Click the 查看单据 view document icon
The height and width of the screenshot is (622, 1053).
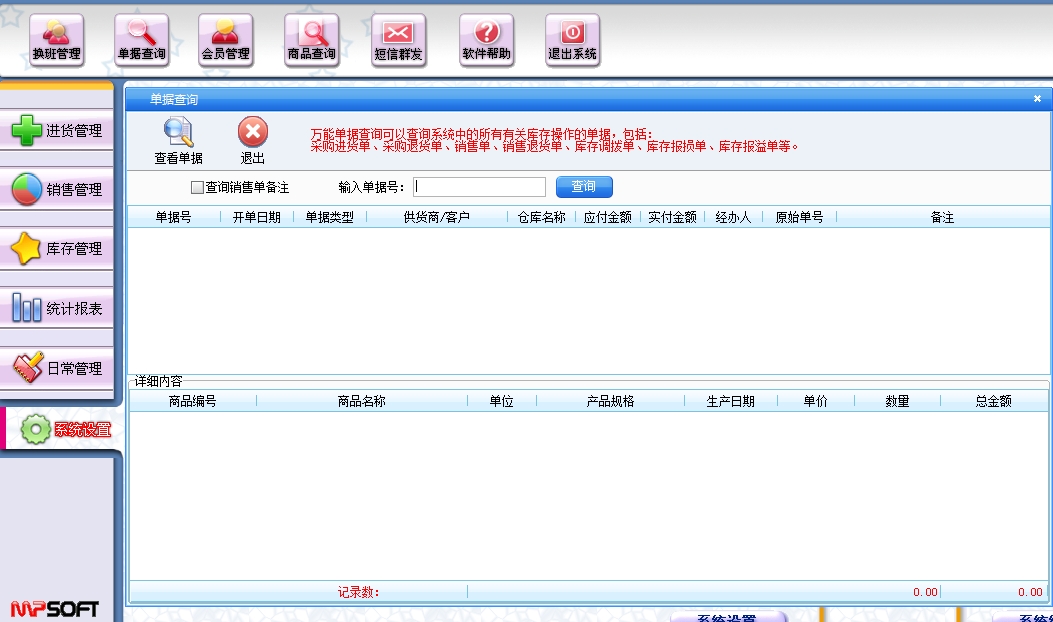178,141
